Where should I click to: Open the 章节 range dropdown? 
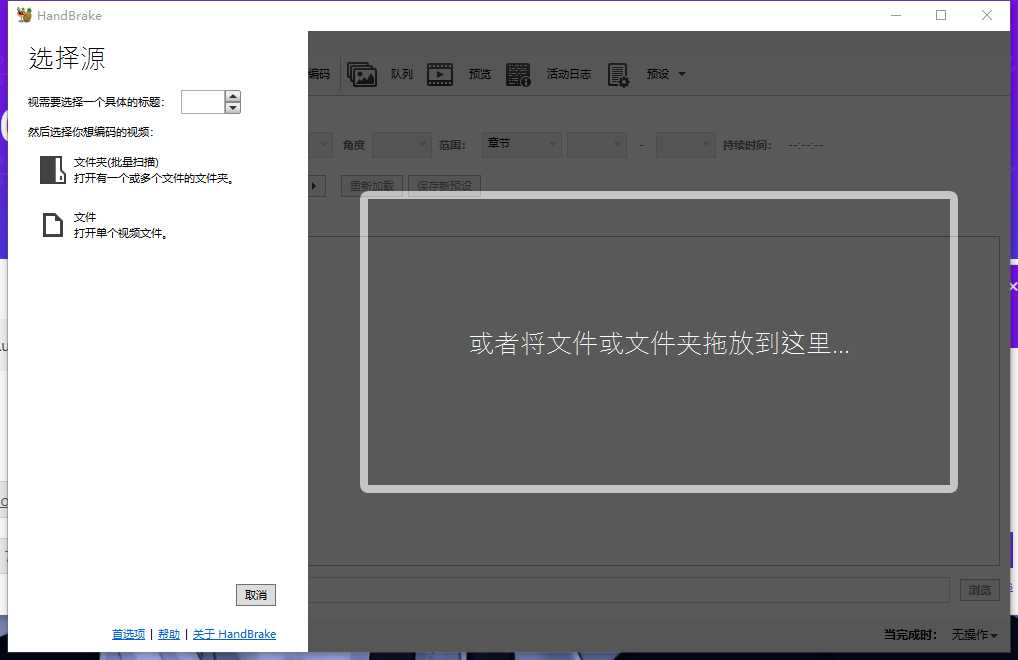point(522,144)
